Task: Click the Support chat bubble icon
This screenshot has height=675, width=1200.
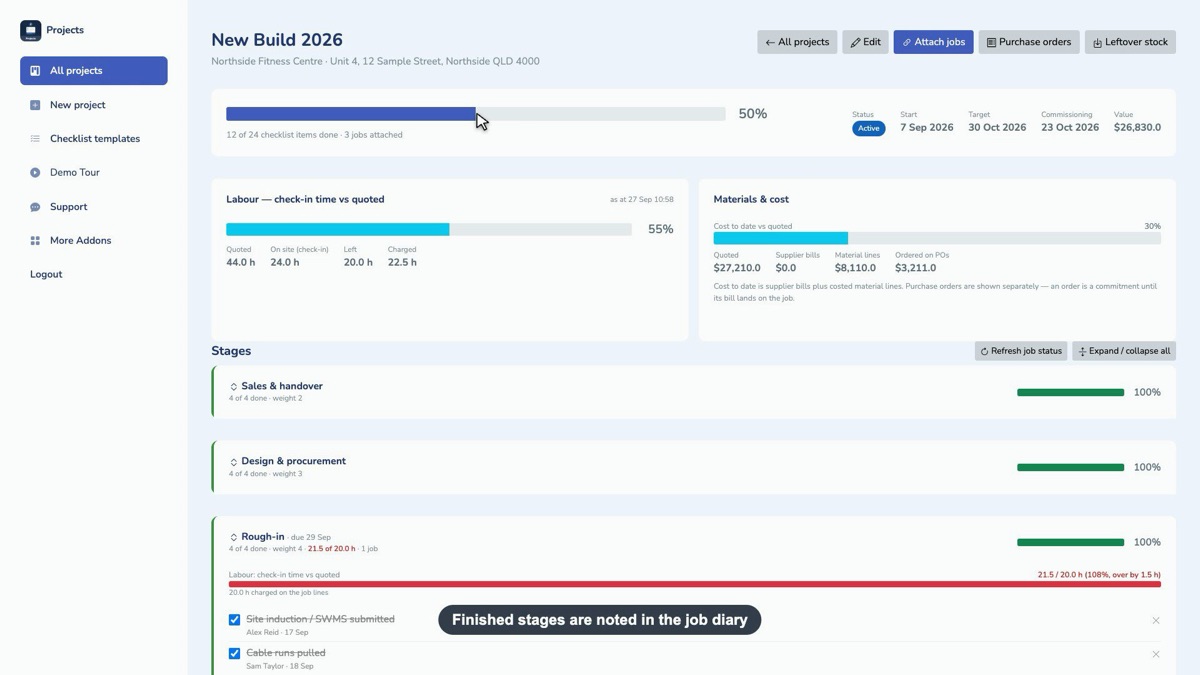Action: (x=35, y=207)
